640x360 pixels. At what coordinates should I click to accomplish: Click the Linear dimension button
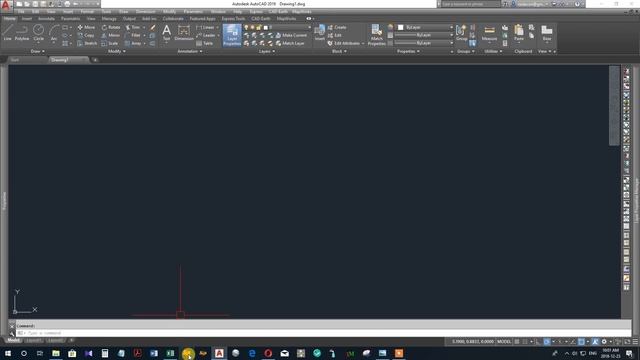206,27
